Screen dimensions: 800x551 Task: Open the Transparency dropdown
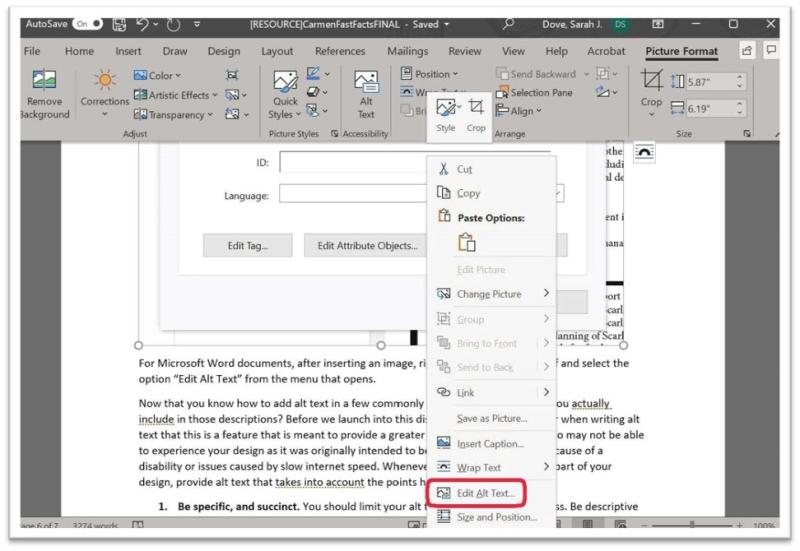tap(173, 115)
